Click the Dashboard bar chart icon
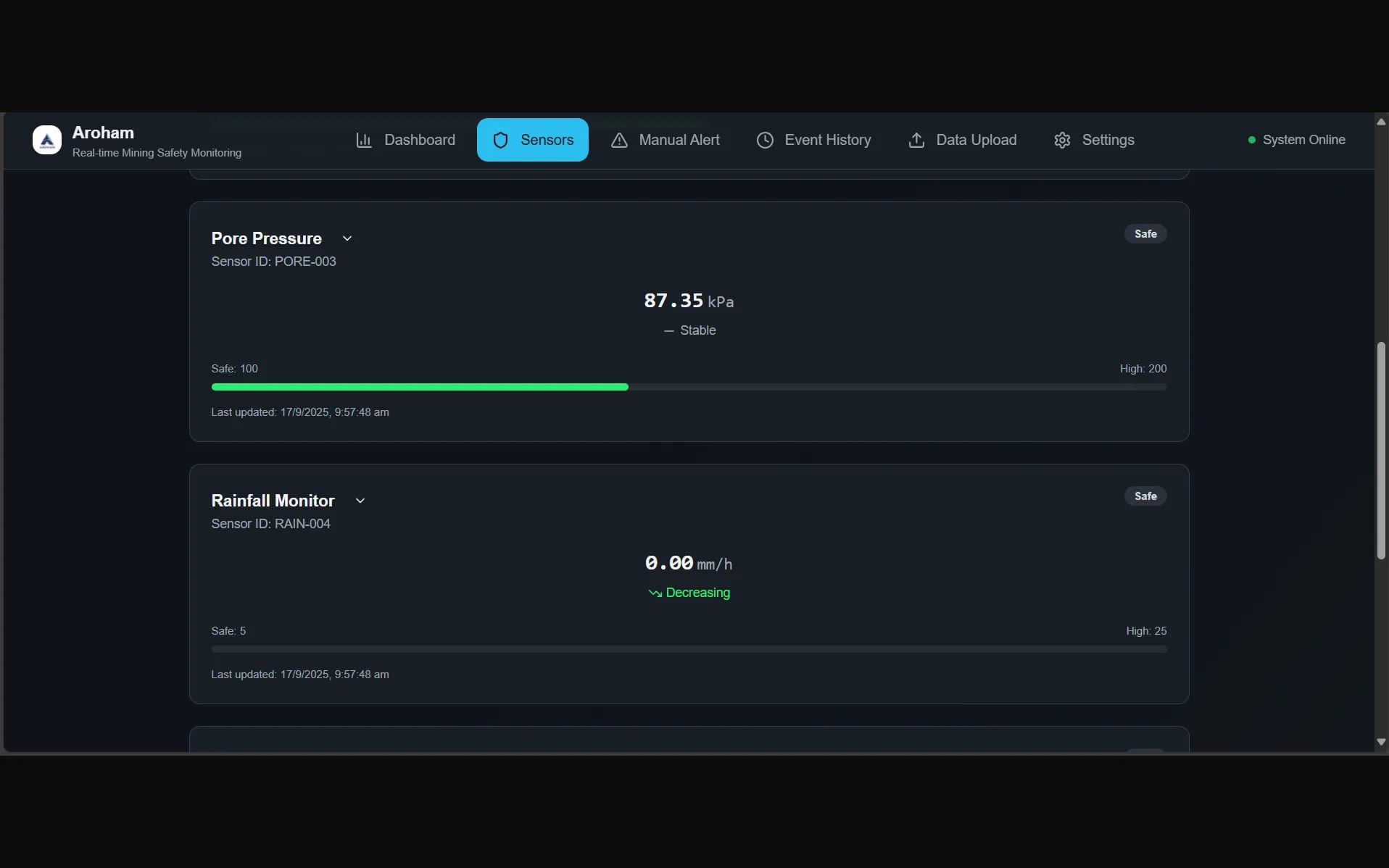 coord(364,140)
